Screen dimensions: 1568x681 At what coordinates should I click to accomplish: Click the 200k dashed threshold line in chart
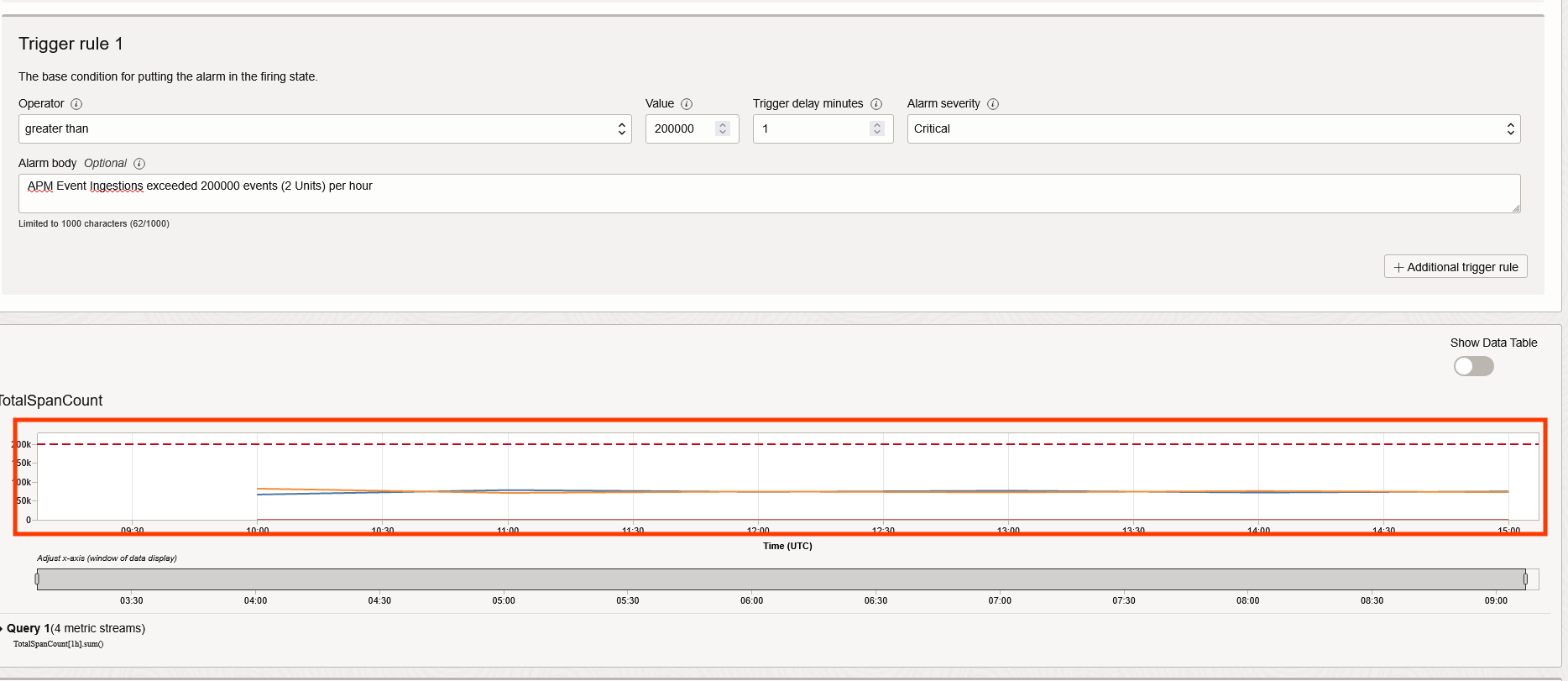(787, 444)
